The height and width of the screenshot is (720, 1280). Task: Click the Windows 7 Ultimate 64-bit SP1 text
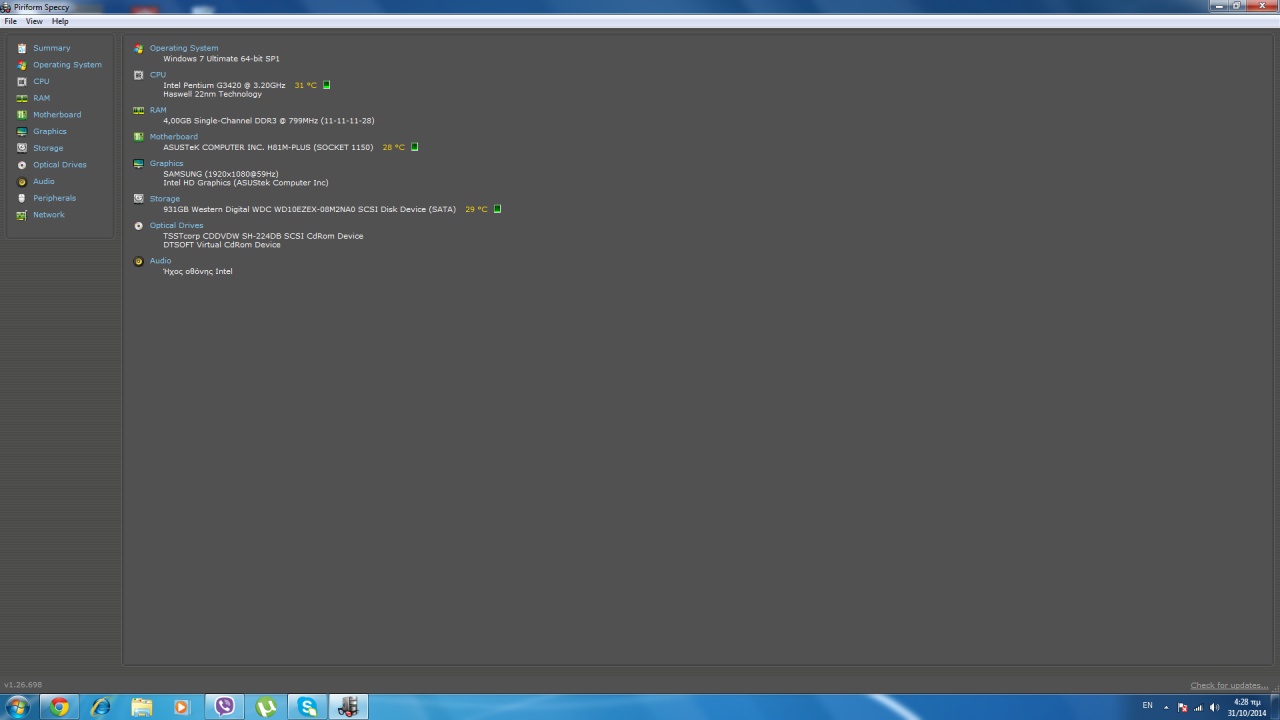(221, 59)
